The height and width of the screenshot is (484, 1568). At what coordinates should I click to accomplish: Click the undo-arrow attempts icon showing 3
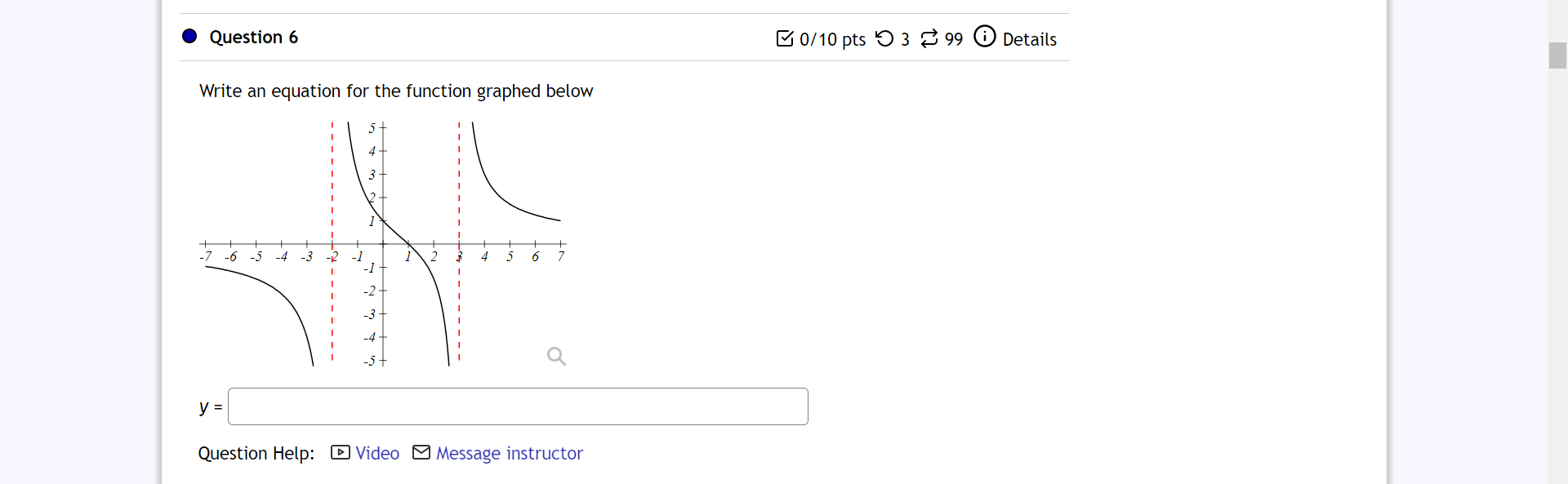click(x=886, y=38)
